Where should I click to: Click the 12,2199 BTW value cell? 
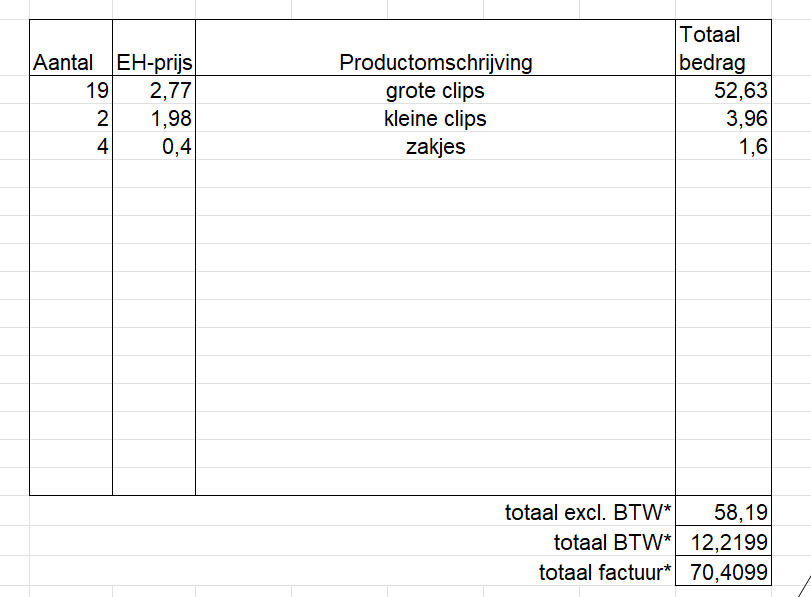[724, 541]
